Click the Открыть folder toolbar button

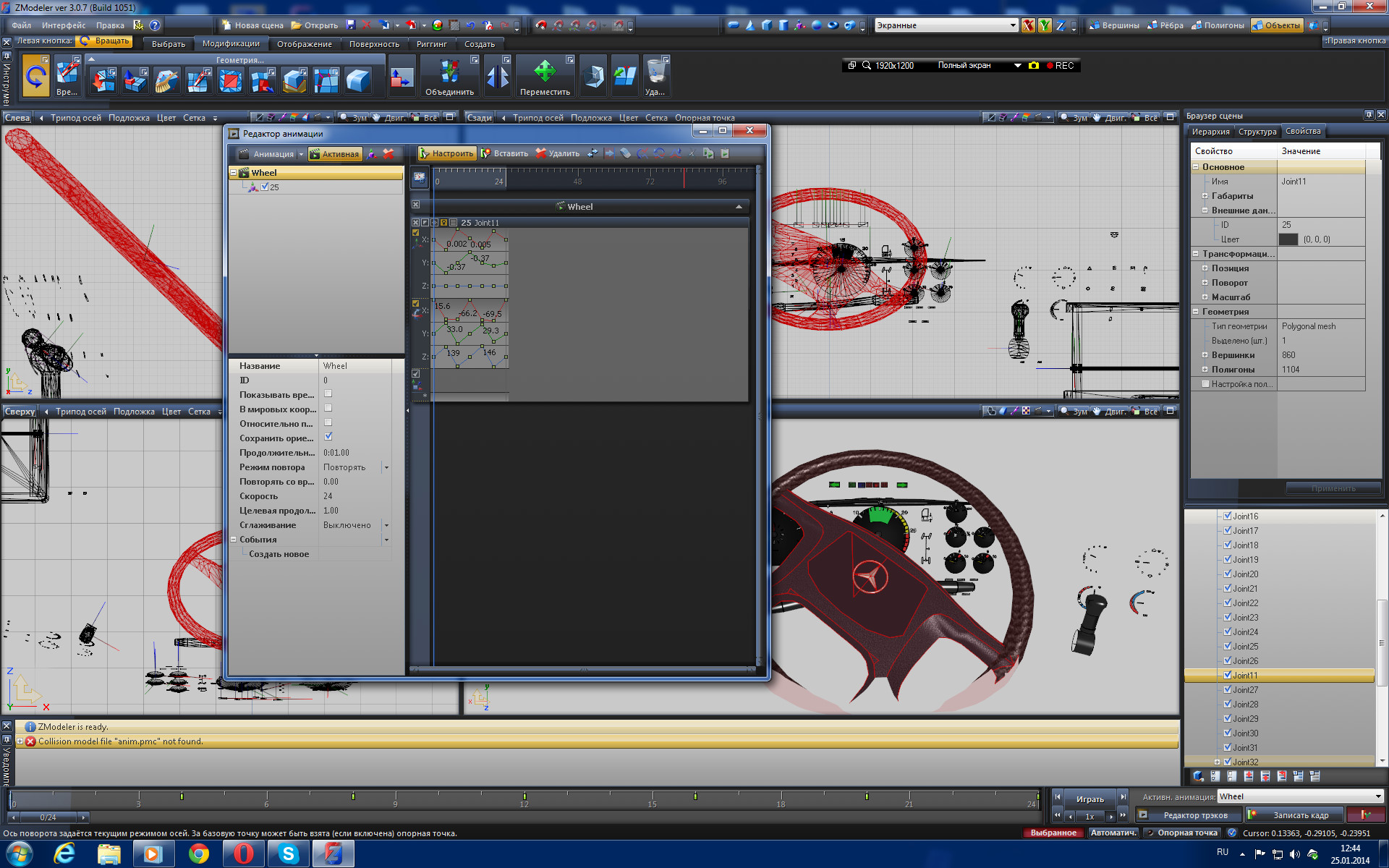[314, 25]
